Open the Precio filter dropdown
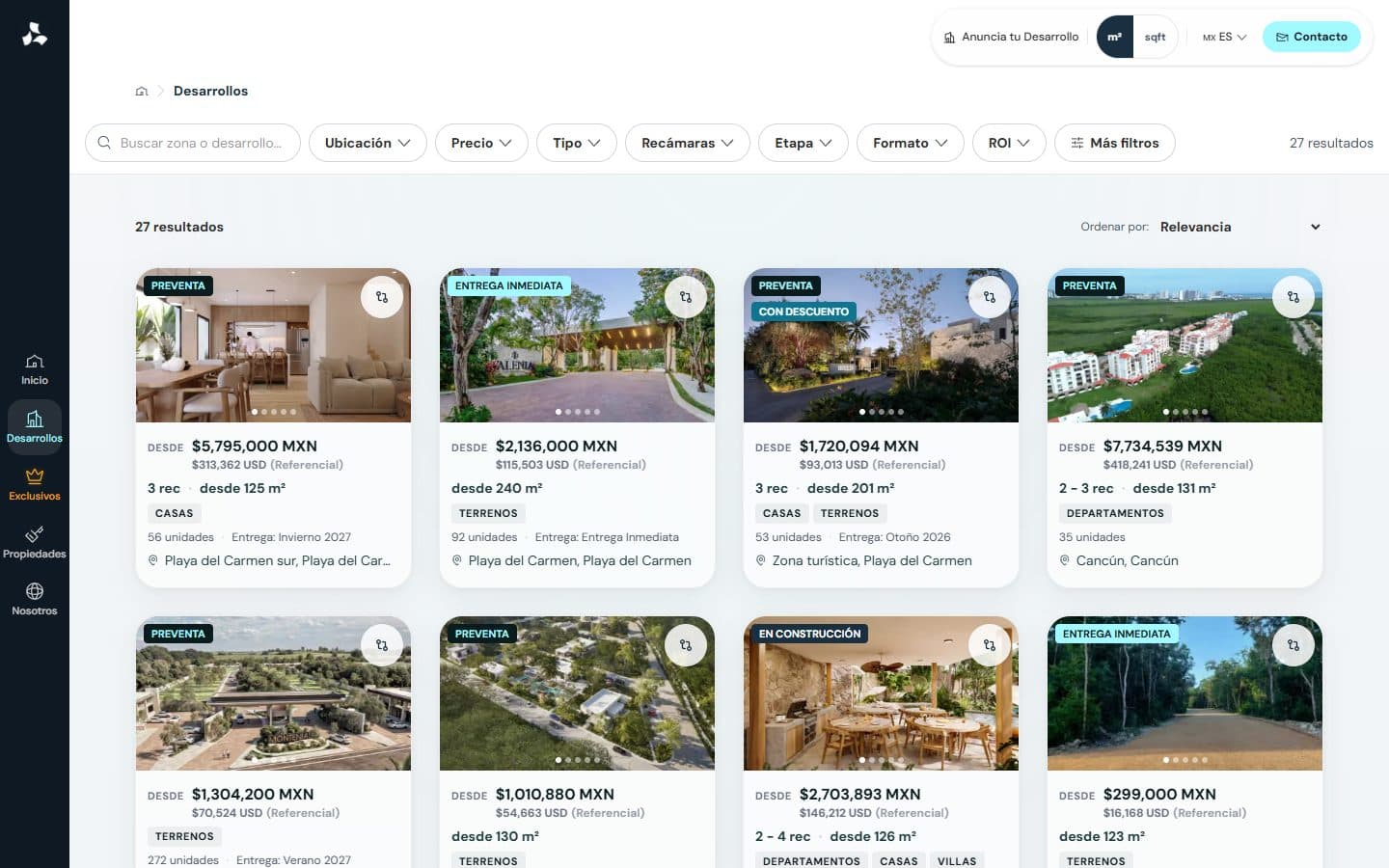 pos(481,143)
